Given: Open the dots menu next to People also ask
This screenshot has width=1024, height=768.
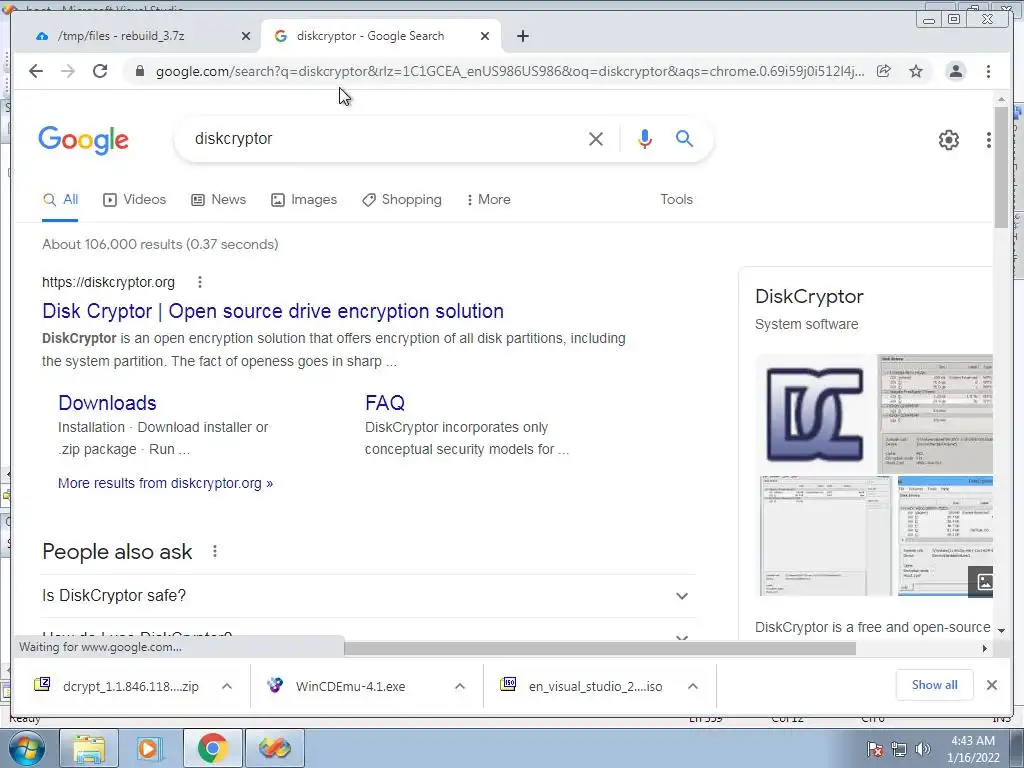Looking at the screenshot, I should pyautogui.click(x=215, y=551).
